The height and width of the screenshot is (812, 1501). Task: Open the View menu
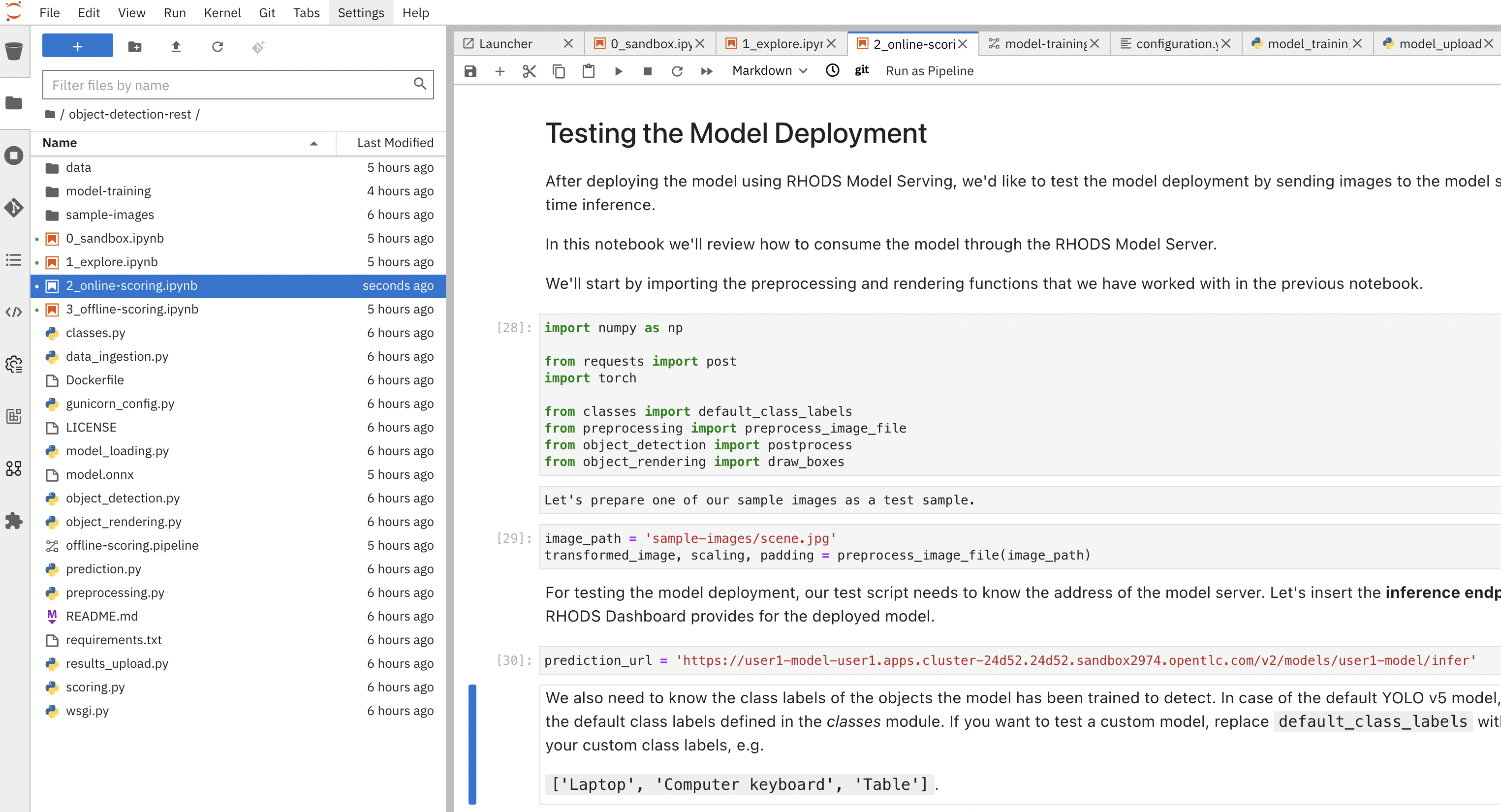(132, 13)
